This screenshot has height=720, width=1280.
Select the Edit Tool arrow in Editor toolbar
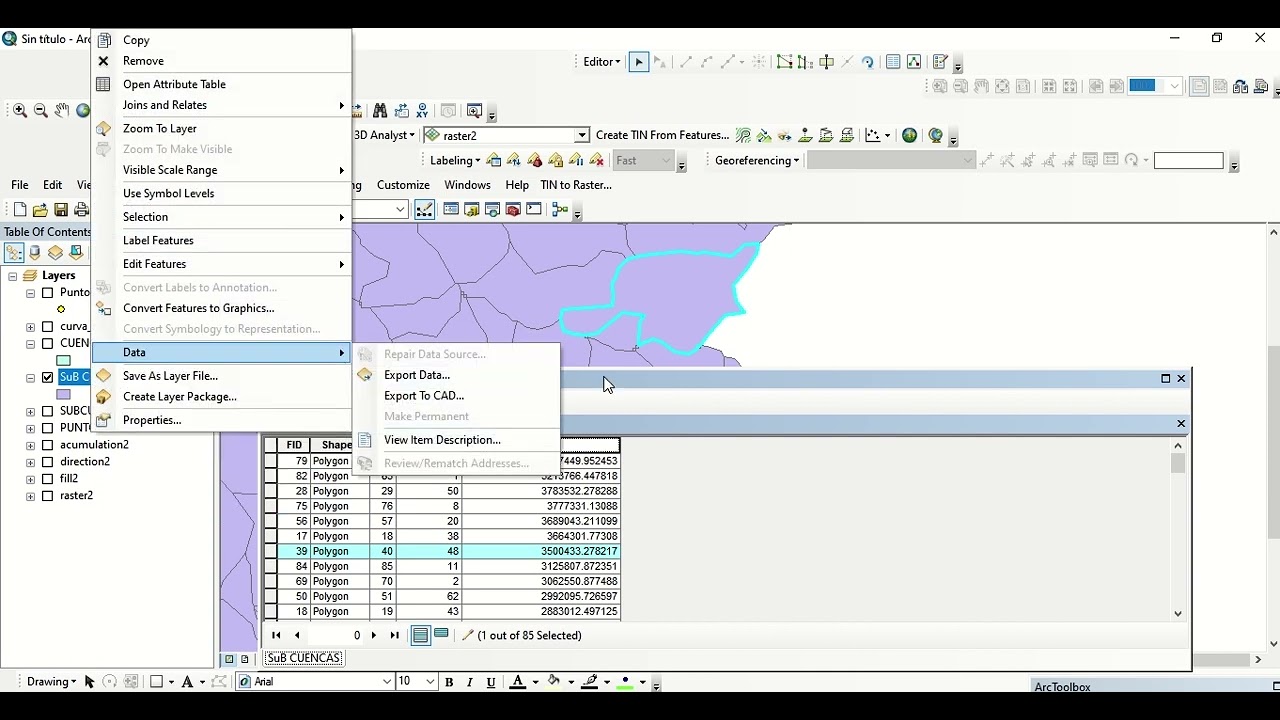pyautogui.click(x=638, y=62)
